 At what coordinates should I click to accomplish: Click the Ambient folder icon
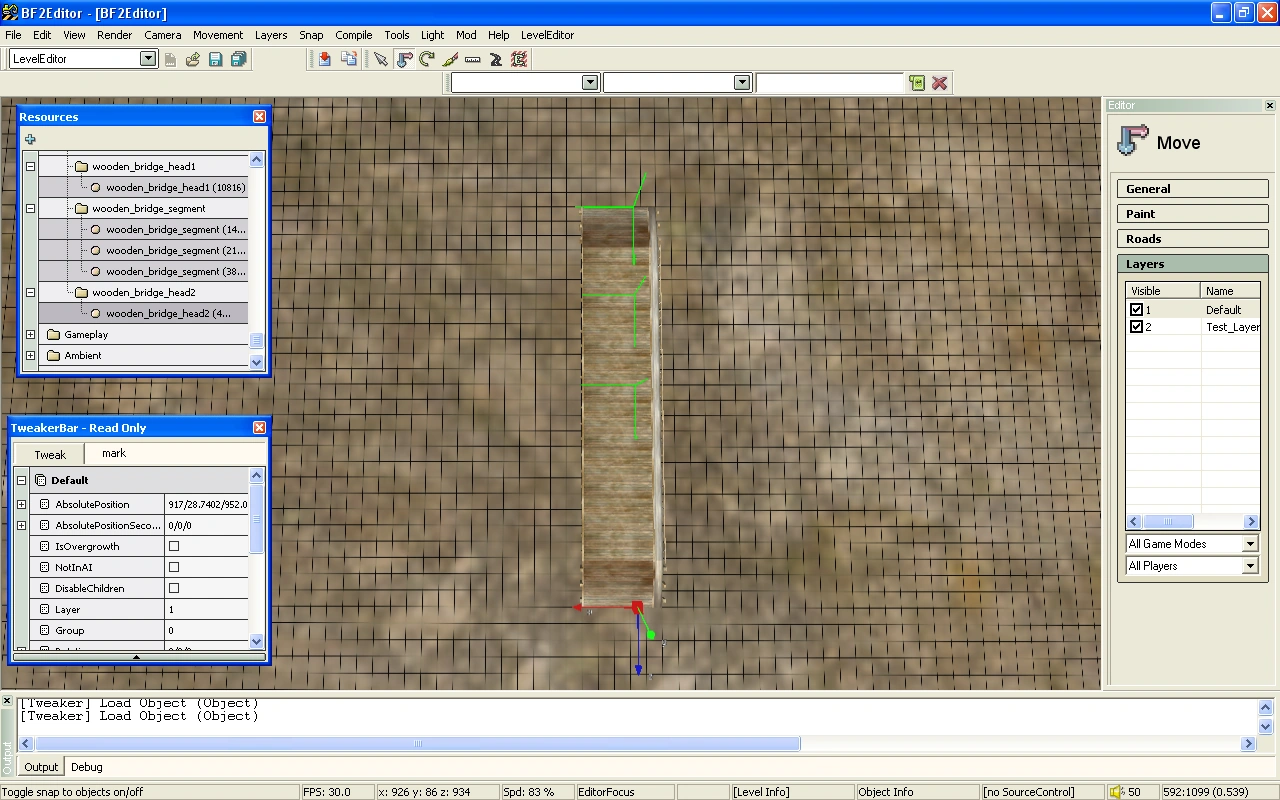pyautogui.click(x=54, y=356)
